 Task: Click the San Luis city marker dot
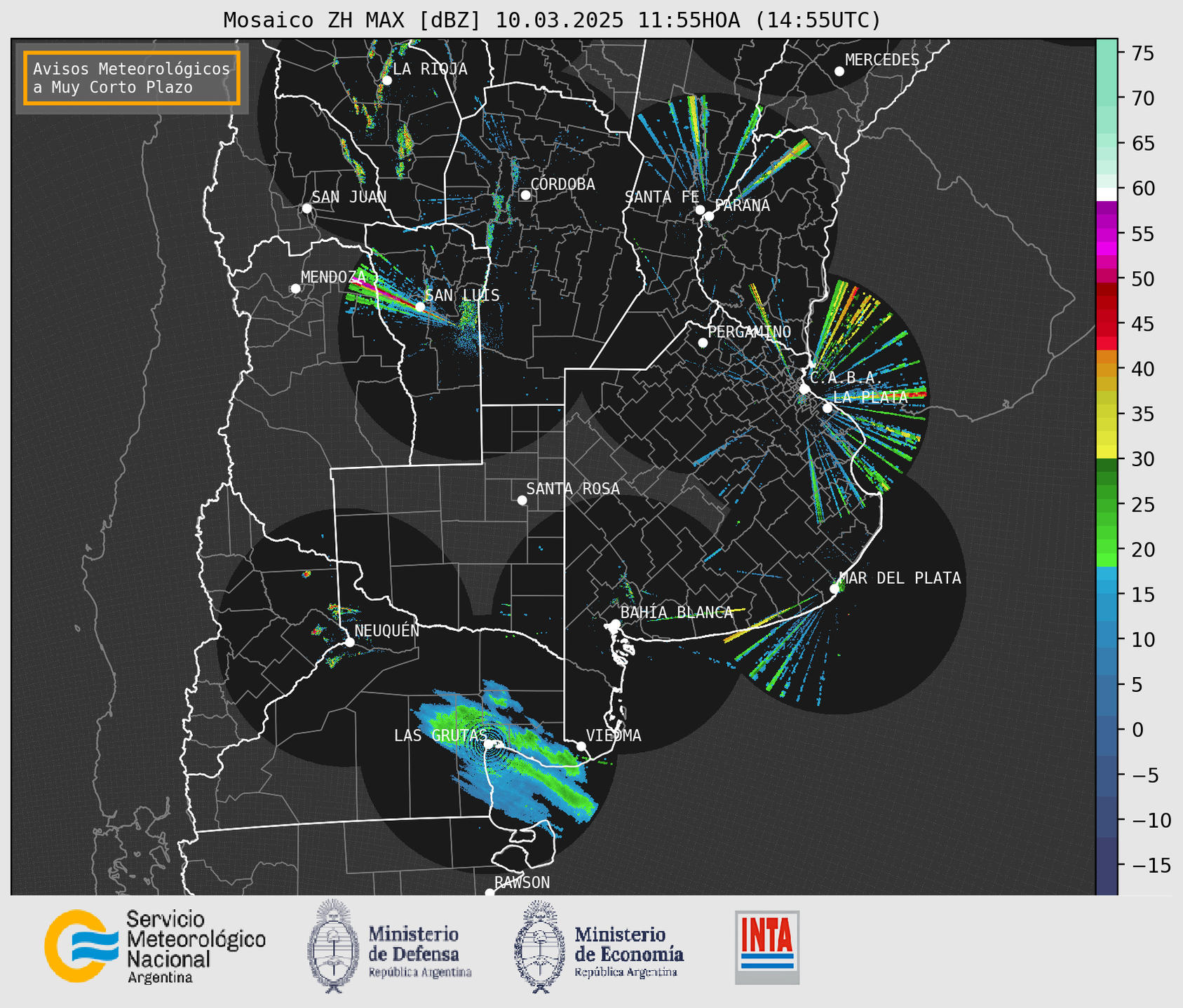[420, 307]
